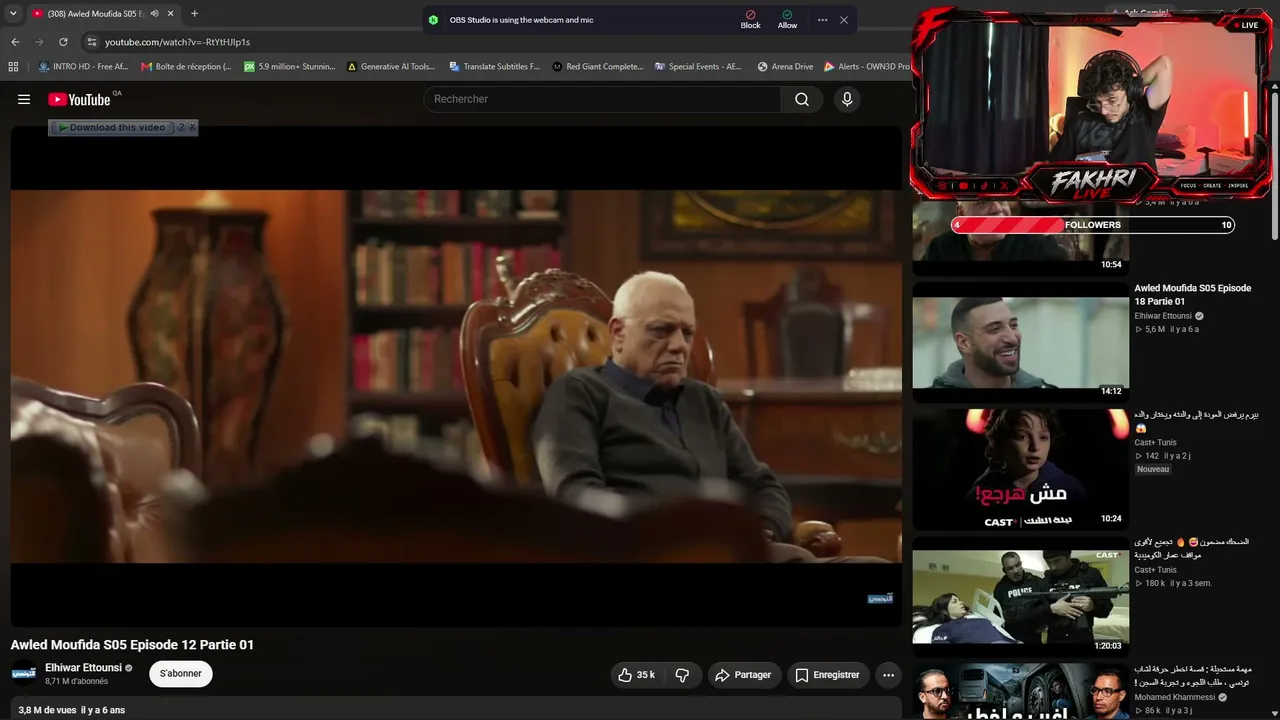Dismiss the OBS Studio notification

[x=844, y=20]
